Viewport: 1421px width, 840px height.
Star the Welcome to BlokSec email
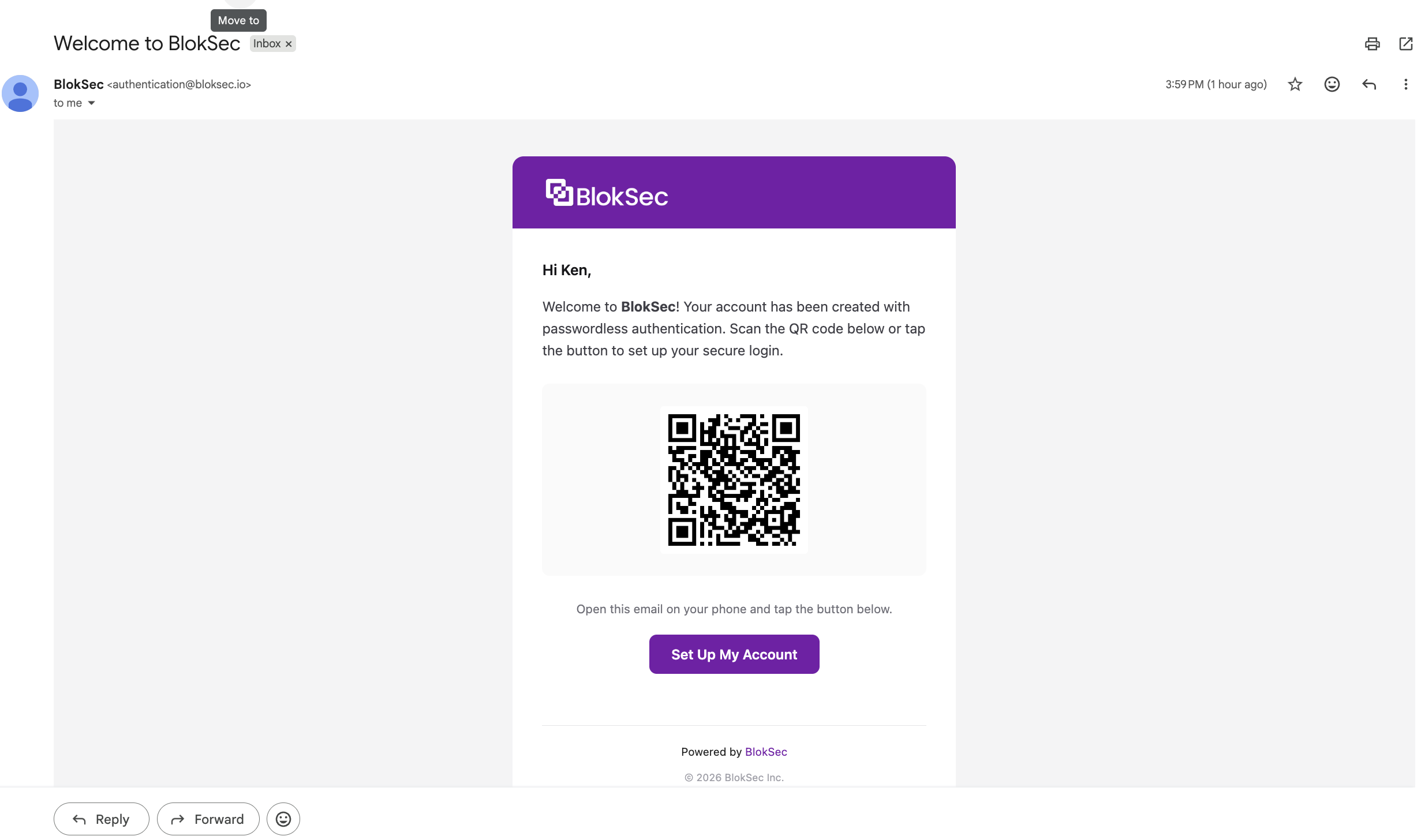(x=1295, y=84)
